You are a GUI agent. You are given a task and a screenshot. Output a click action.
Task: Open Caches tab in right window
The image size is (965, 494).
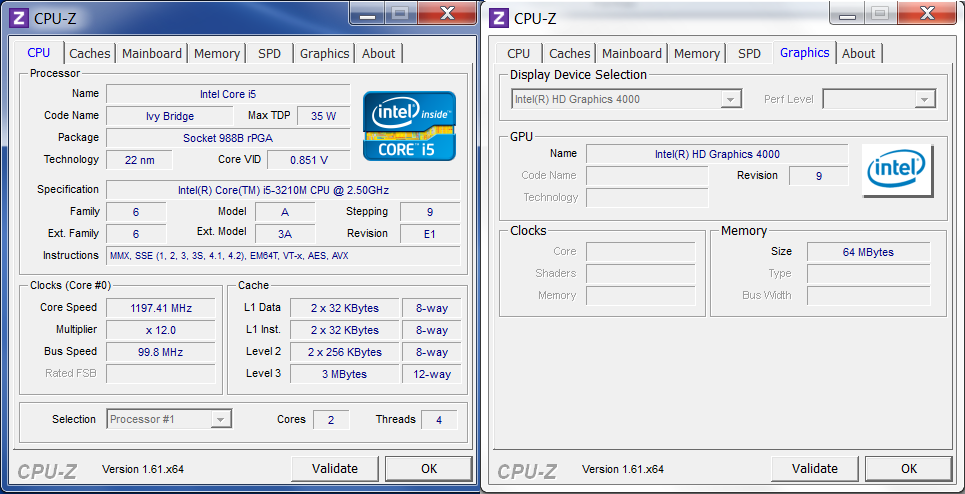[570, 54]
